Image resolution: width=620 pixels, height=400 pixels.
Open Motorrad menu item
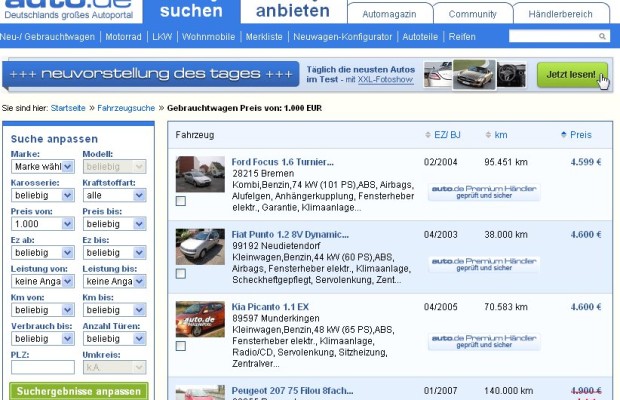123,37
